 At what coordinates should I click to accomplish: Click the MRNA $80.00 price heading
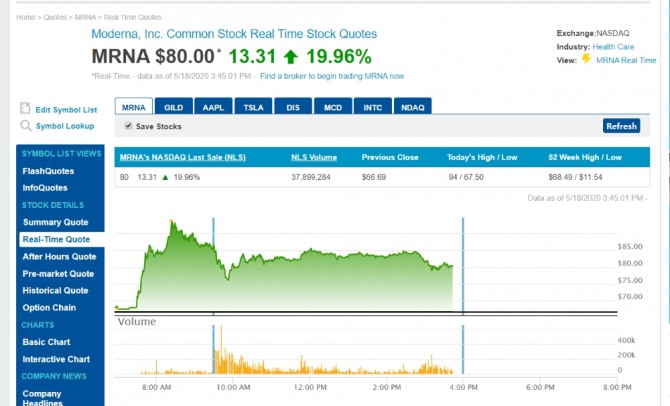(153, 56)
